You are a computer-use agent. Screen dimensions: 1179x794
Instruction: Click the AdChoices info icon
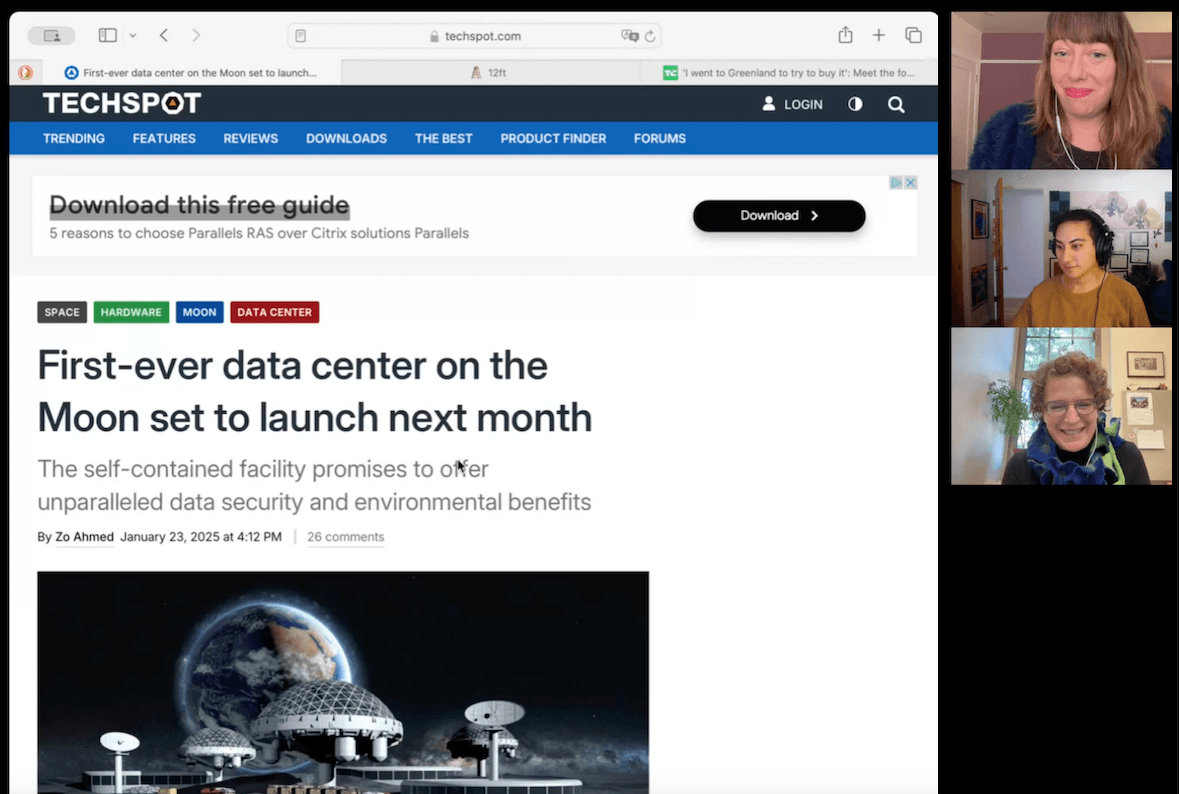tap(896, 183)
